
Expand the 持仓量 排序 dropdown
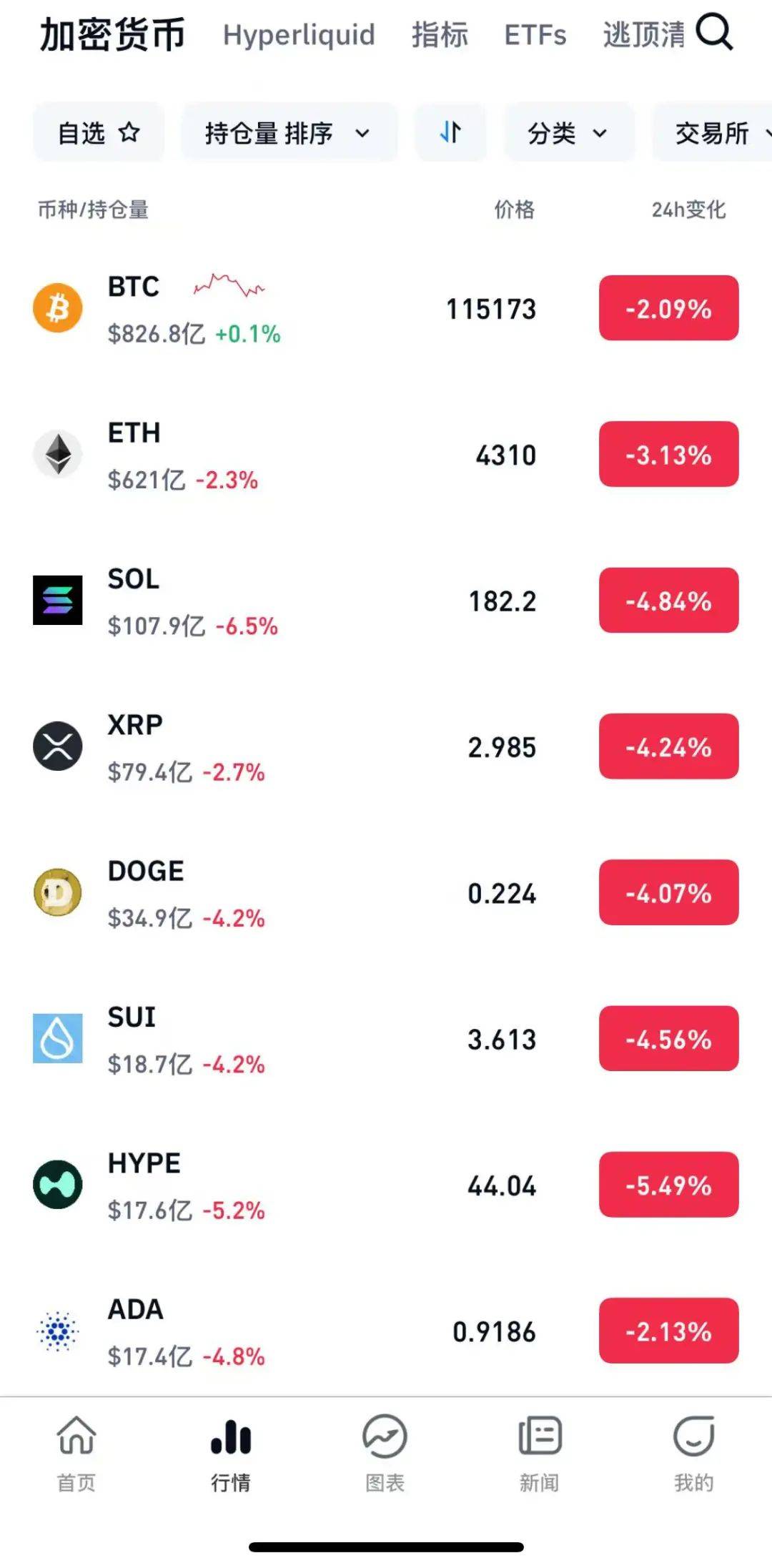click(288, 132)
